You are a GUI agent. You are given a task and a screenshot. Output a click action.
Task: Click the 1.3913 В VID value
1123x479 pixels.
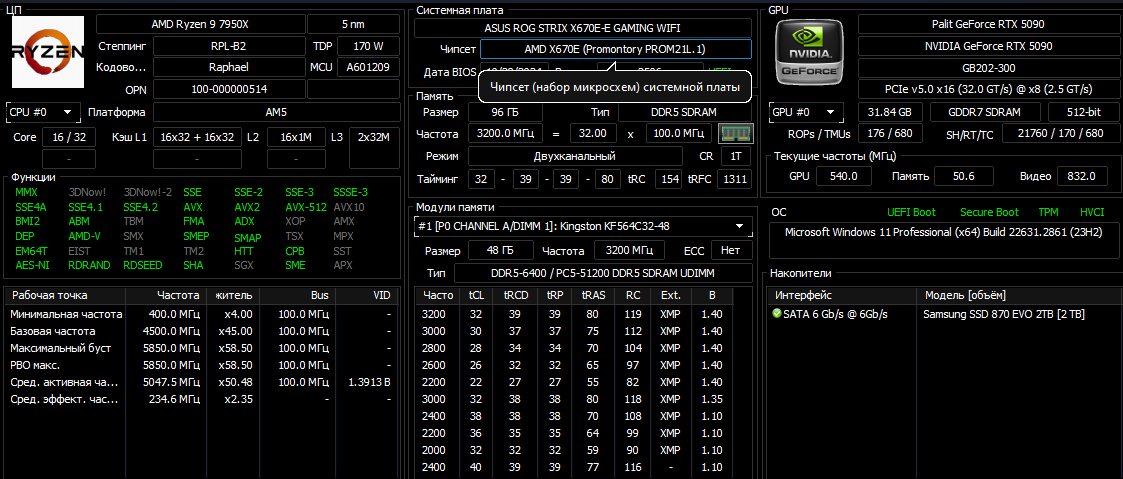[369, 382]
